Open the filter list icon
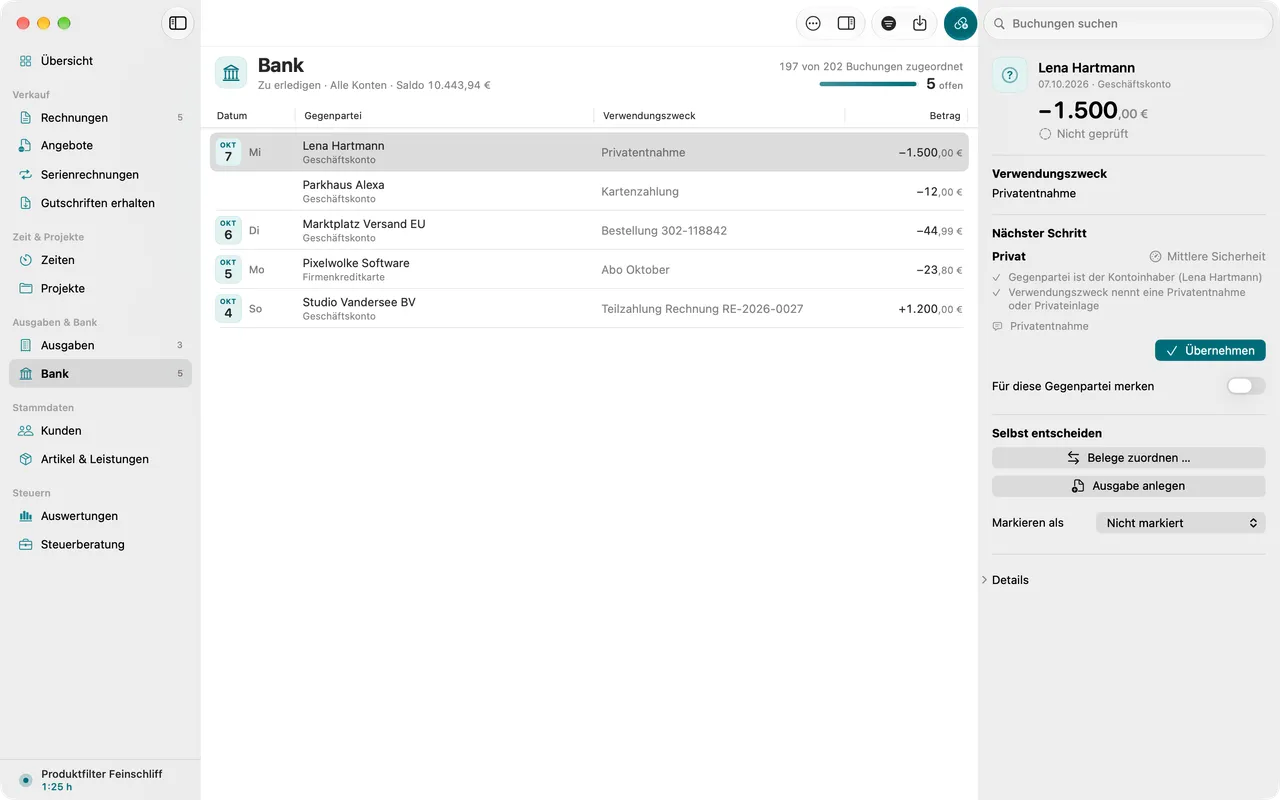 889,23
